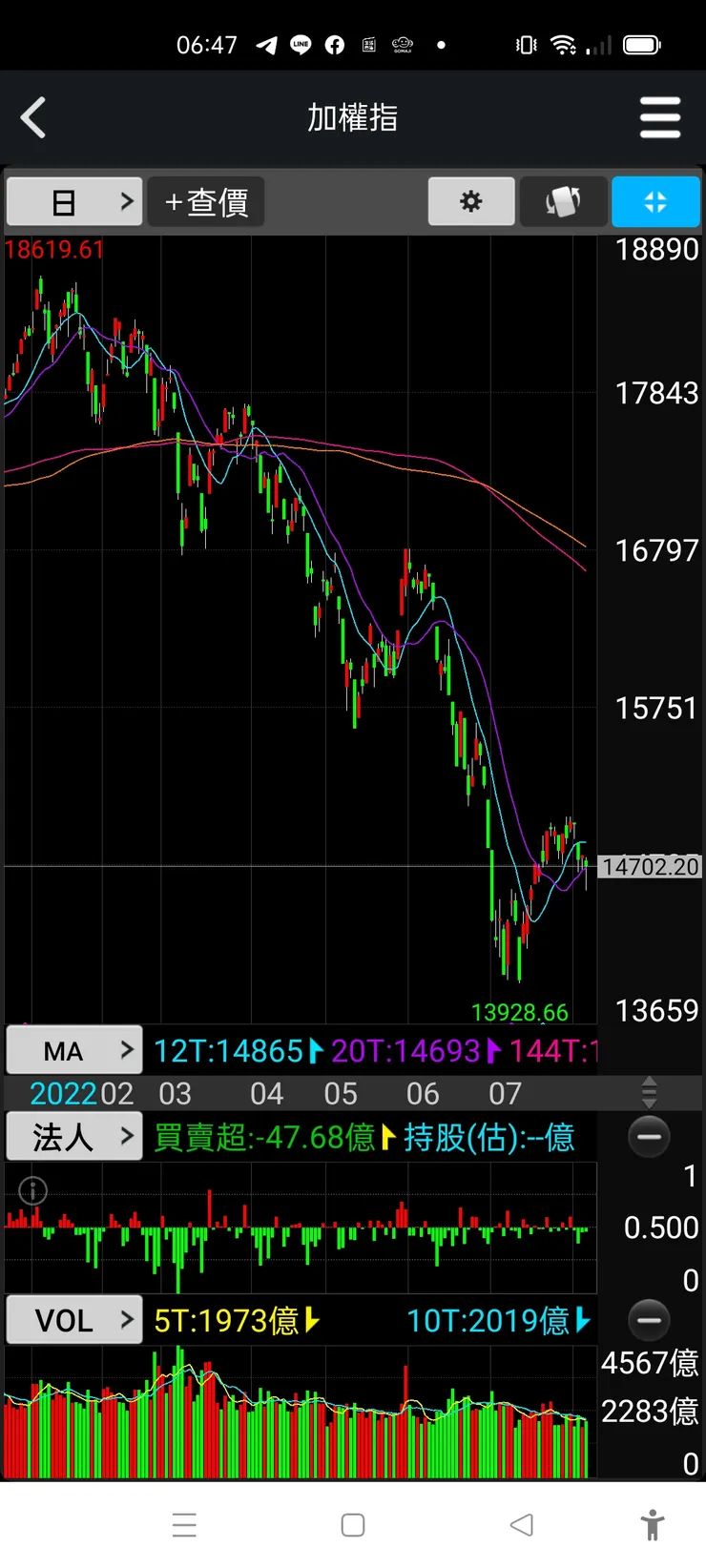Tap the info icon in 法人 chart
706x1568 pixels.
coord(33,1190)
